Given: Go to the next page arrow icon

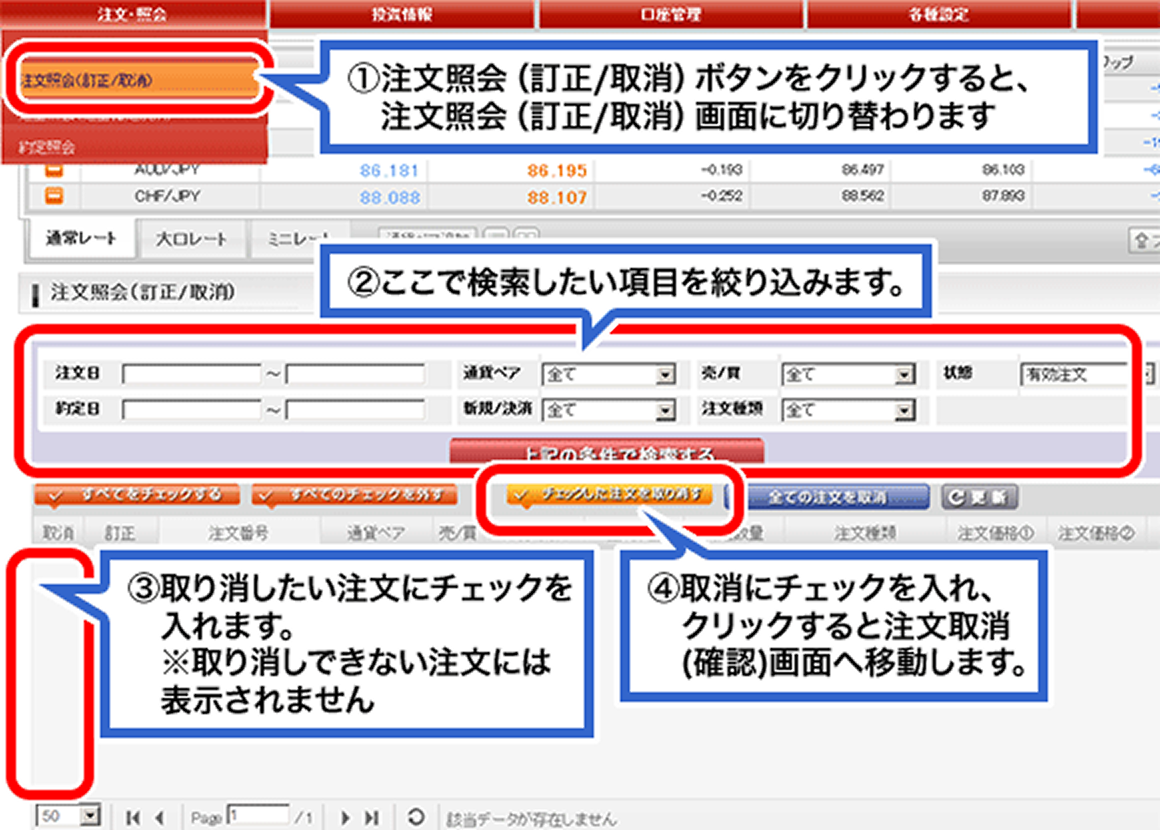Looking at the screenshot, I should pos(344,816).
